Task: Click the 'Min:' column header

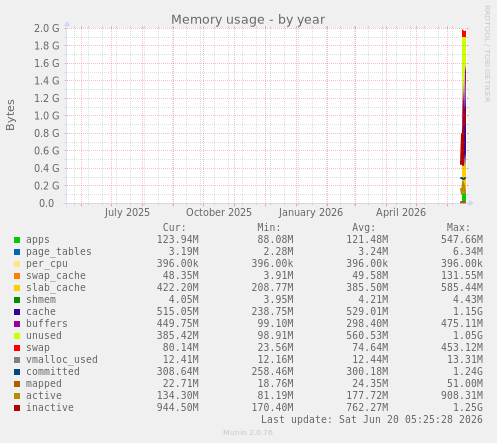Action: [269, 228]
